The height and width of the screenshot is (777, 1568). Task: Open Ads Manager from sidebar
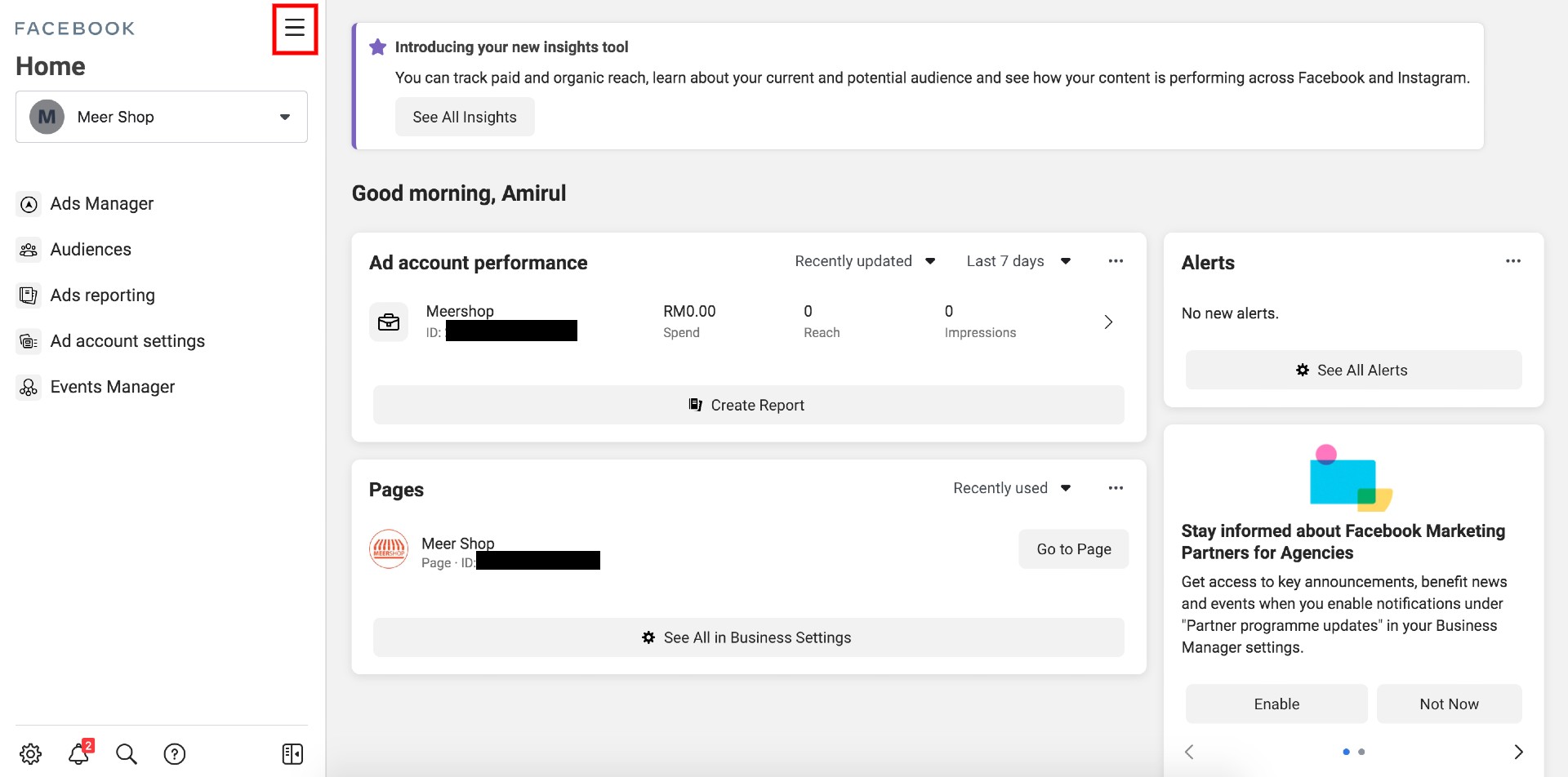102,204
